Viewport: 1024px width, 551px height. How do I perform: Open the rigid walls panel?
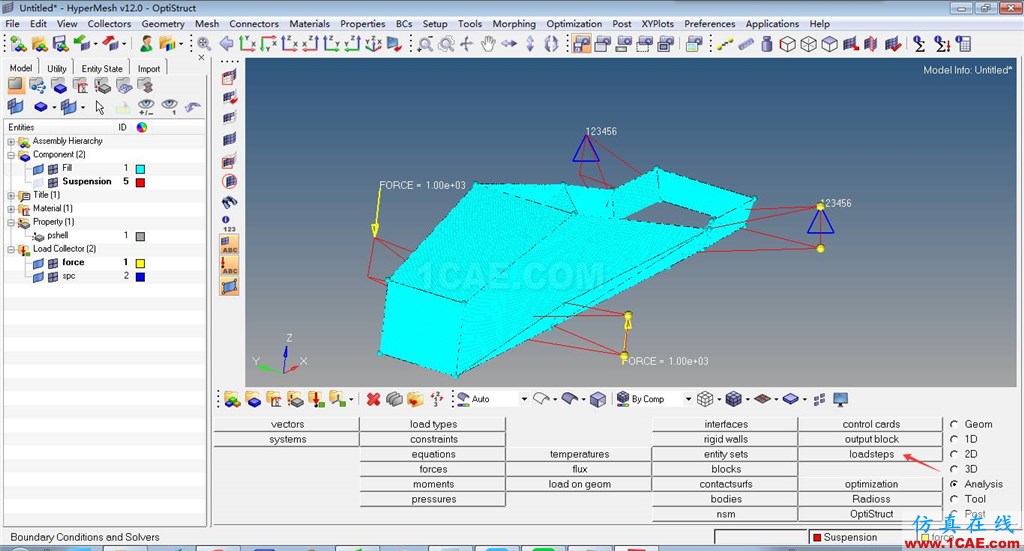(x=725, y=439)
